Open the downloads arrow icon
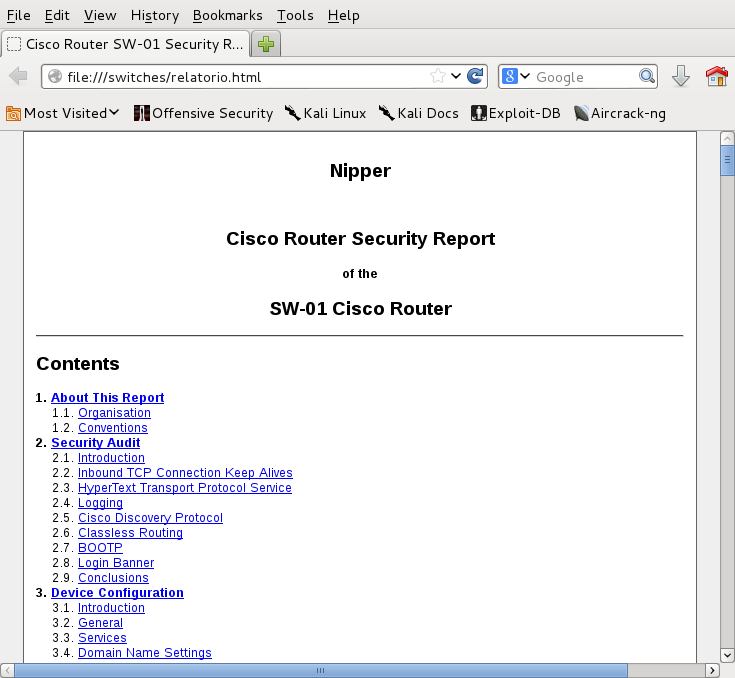This screenshot has width=735, height=678. [681, 76]
